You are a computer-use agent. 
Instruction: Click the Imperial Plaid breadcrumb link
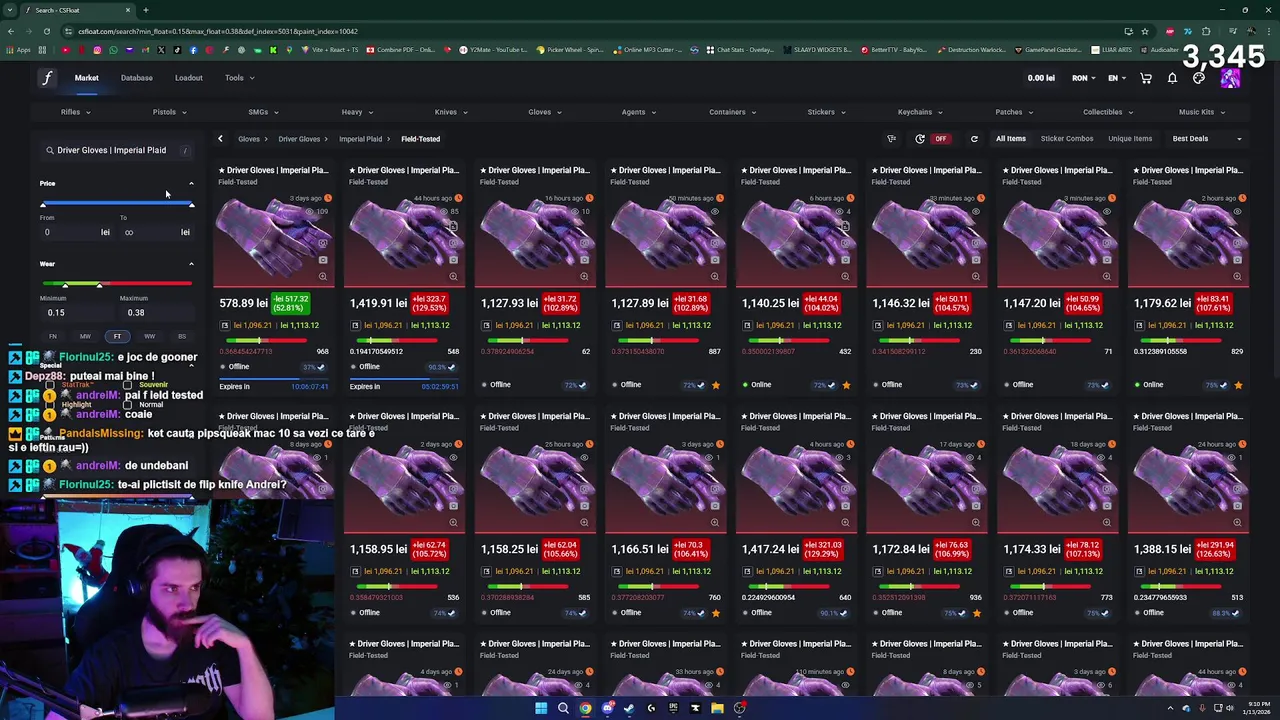pos(360,139)
